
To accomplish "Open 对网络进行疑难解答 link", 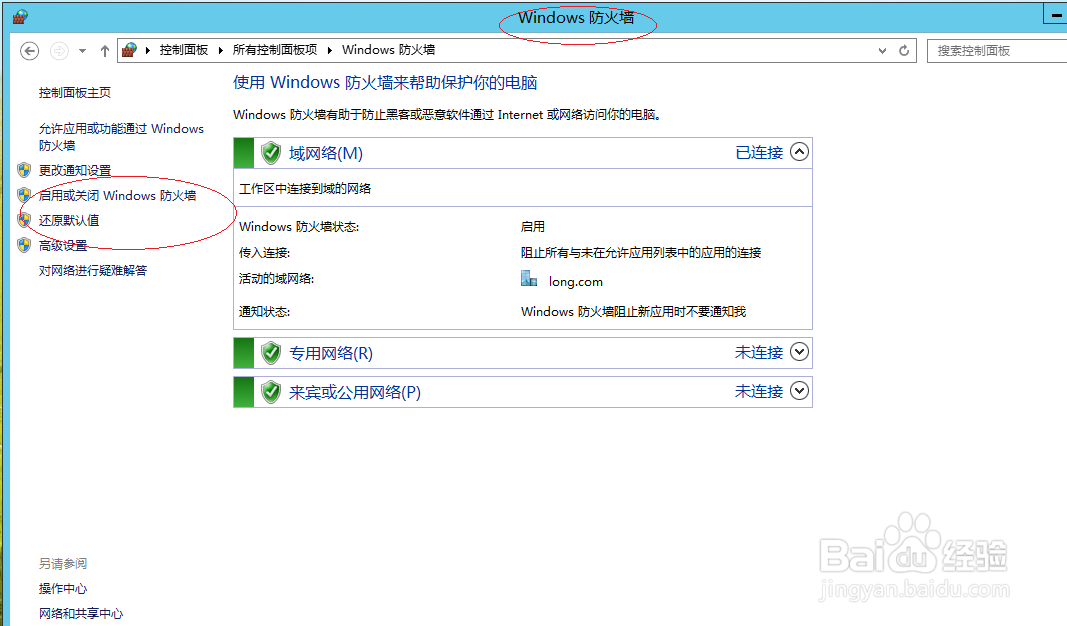I will (x=93, y=270).
